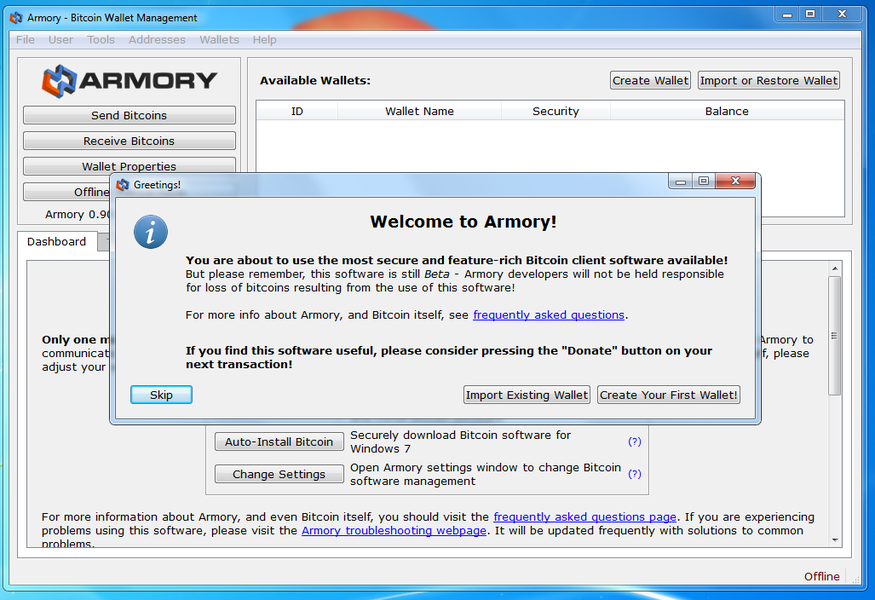Click the Change Settings button
875x600 pixels.
(279, 474)
